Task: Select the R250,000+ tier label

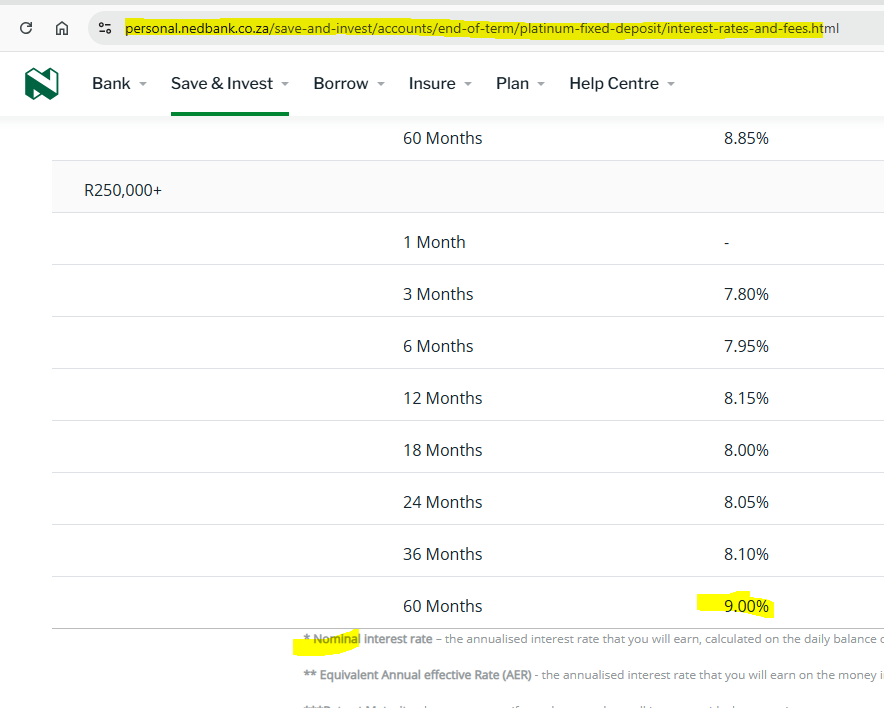Action: click(123, 191)
